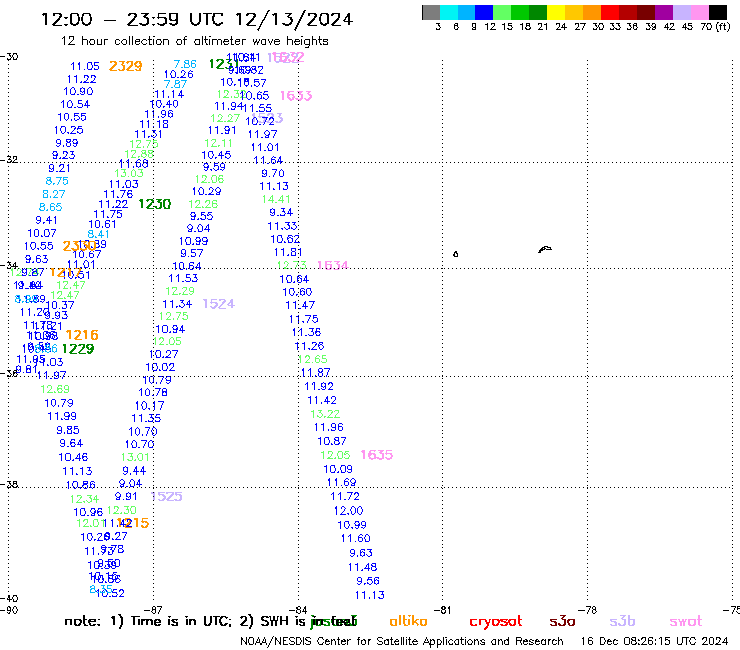Click the wave height value '13.03'
This screenshot has height=650, width=740.
click(x=129, y=173)
